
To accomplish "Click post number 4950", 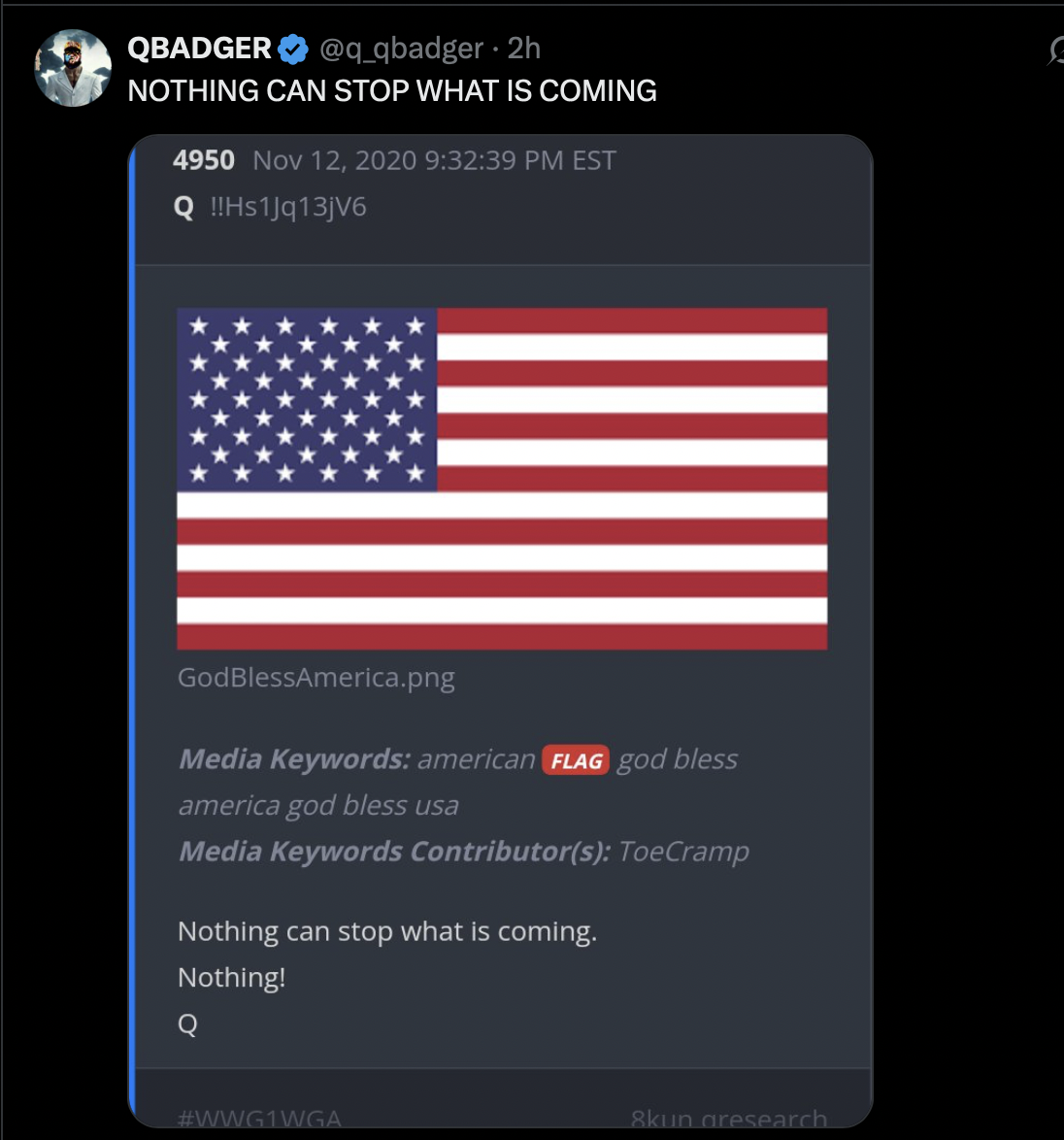I will point(204,160).
